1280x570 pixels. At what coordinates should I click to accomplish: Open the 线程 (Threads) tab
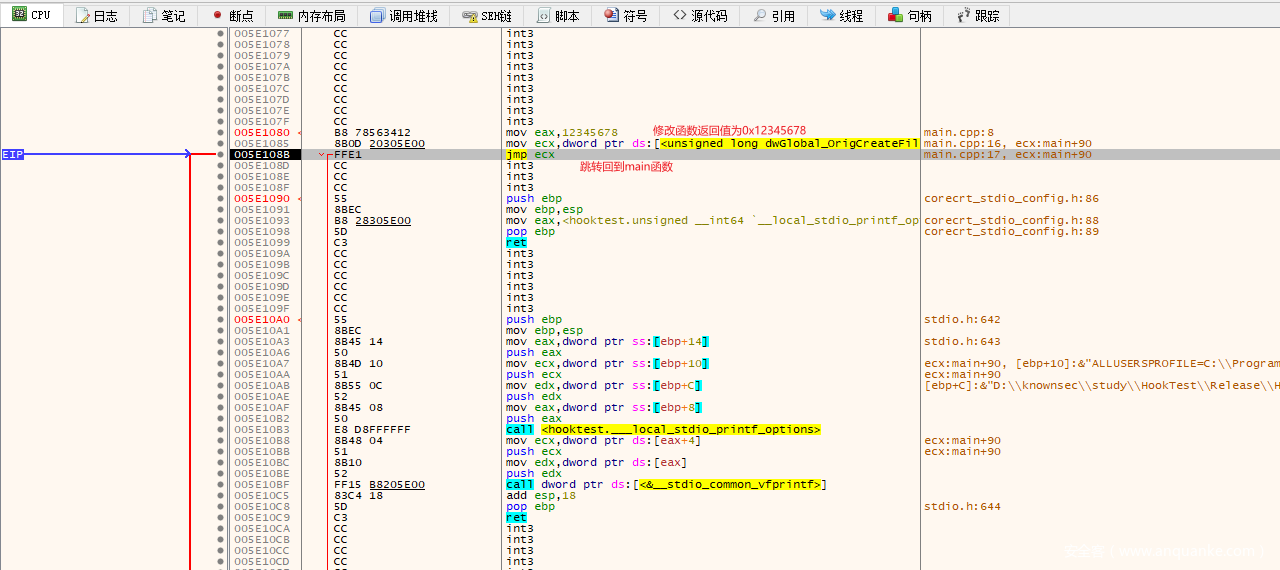[x=841, y=15]
